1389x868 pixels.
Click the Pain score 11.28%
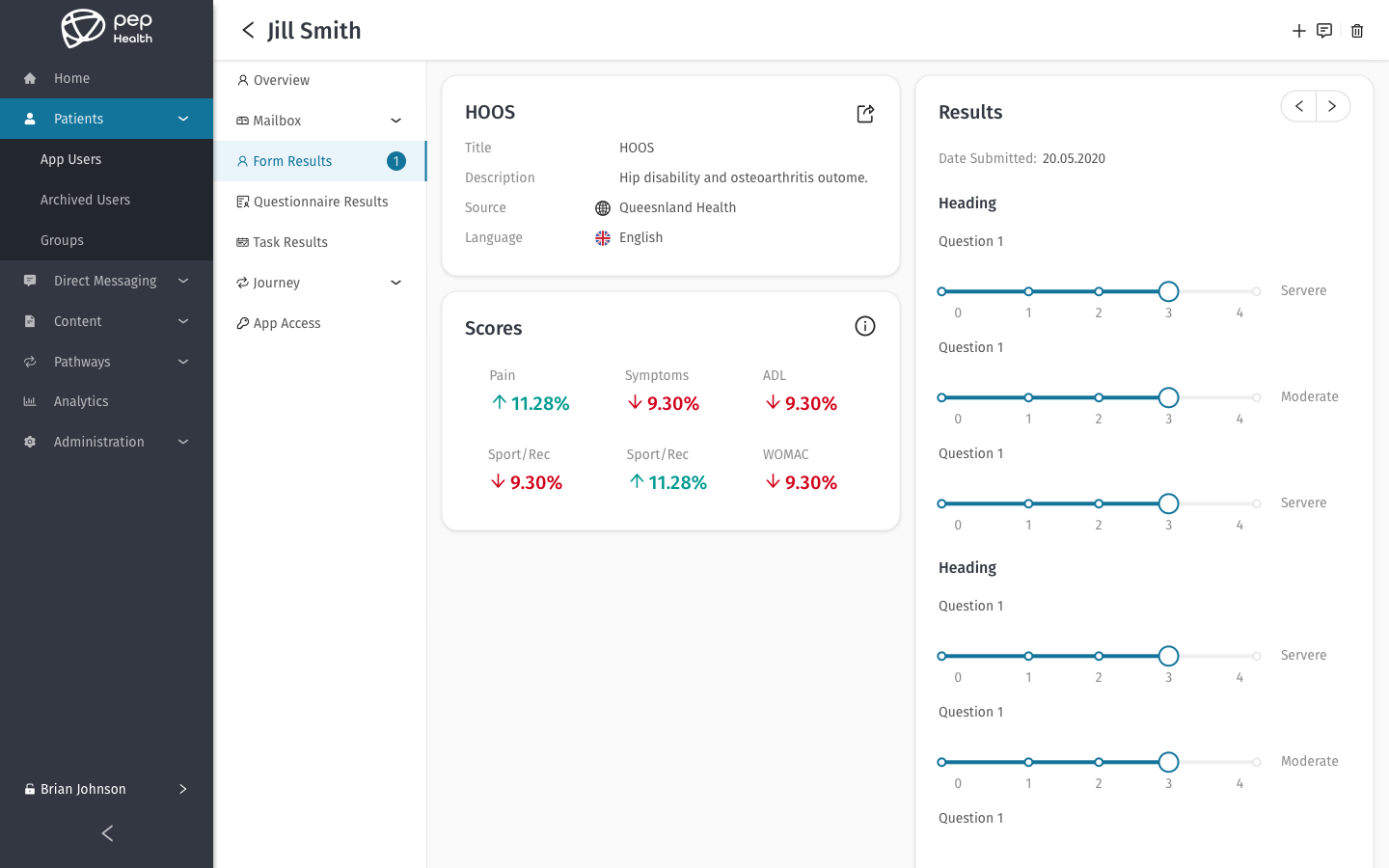pyautogui.click(x=531, y=403)
